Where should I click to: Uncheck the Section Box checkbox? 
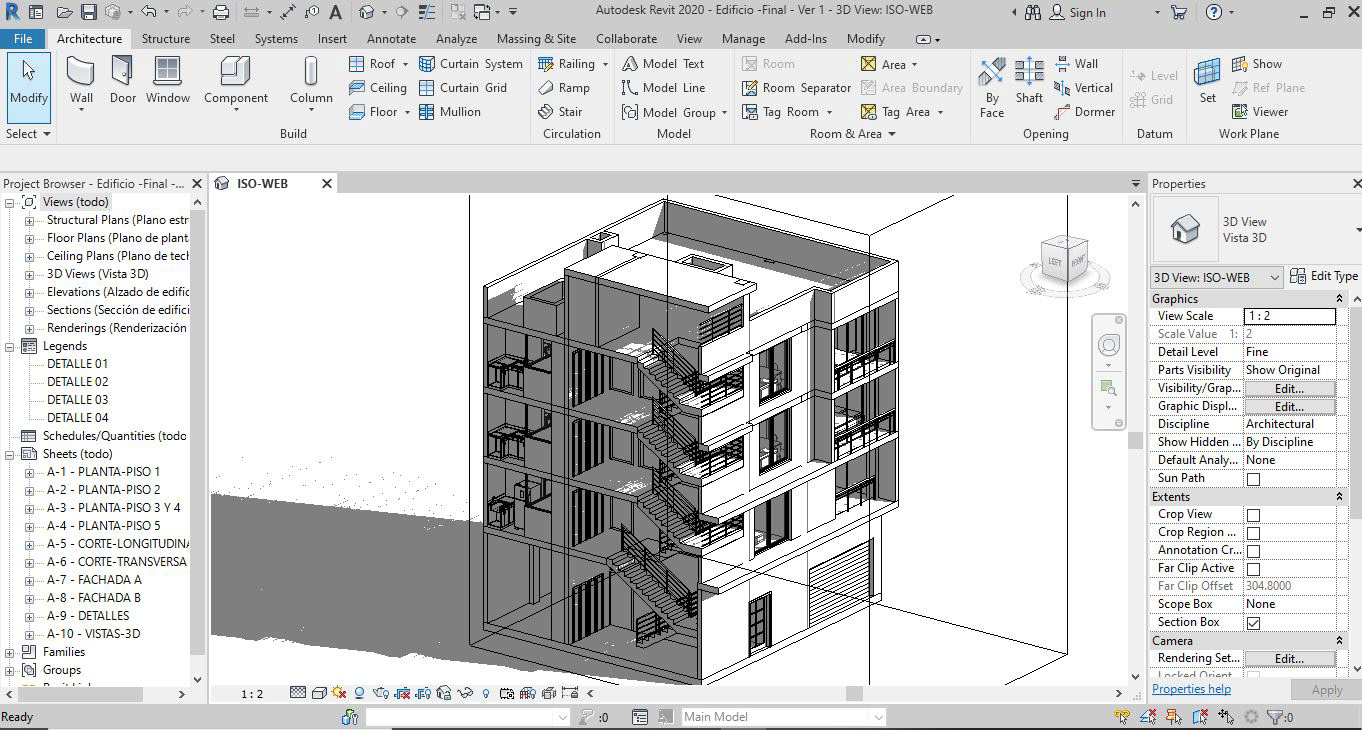1253,623
